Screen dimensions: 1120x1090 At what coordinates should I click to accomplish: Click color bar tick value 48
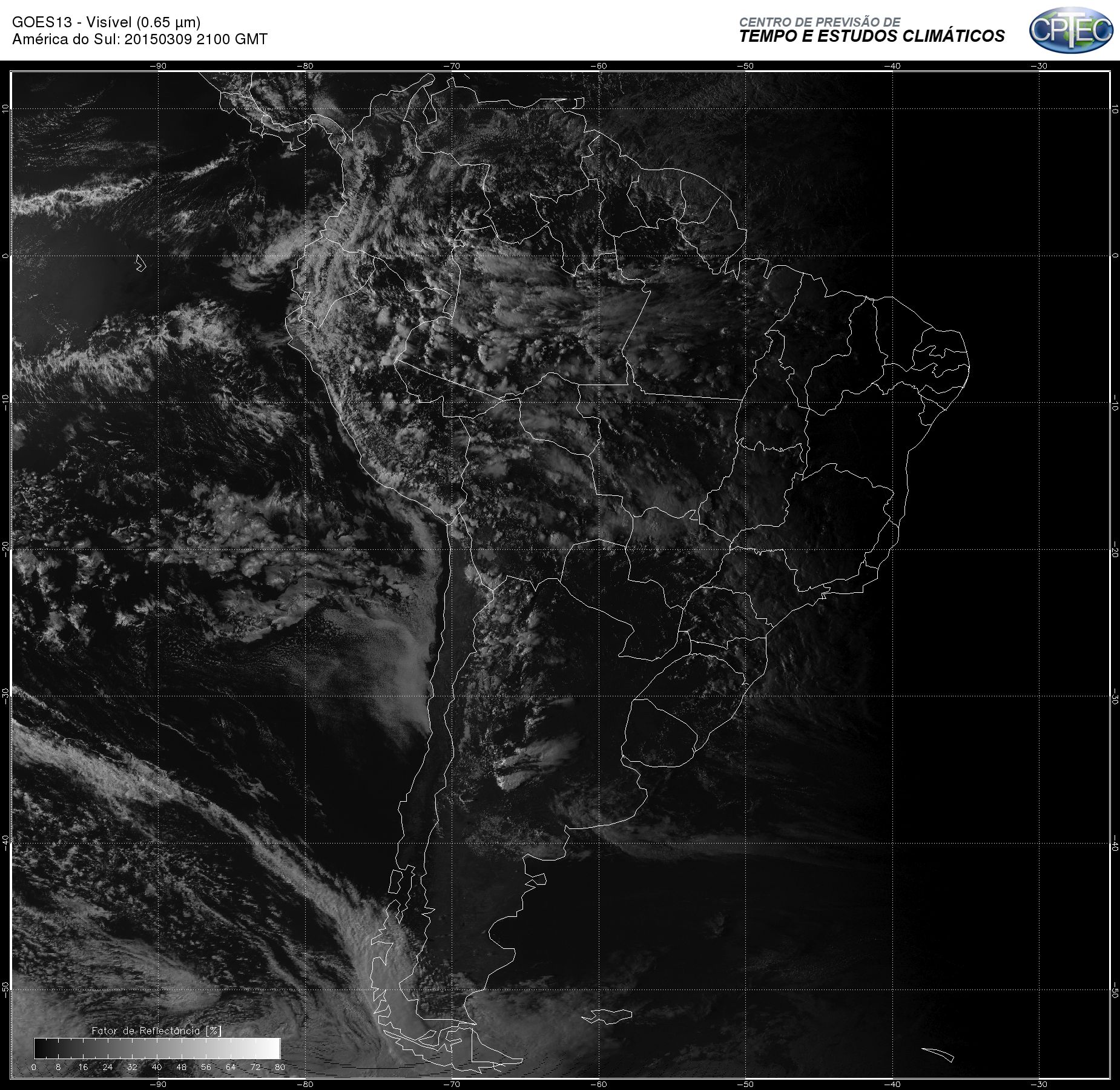coord(182,1067)
